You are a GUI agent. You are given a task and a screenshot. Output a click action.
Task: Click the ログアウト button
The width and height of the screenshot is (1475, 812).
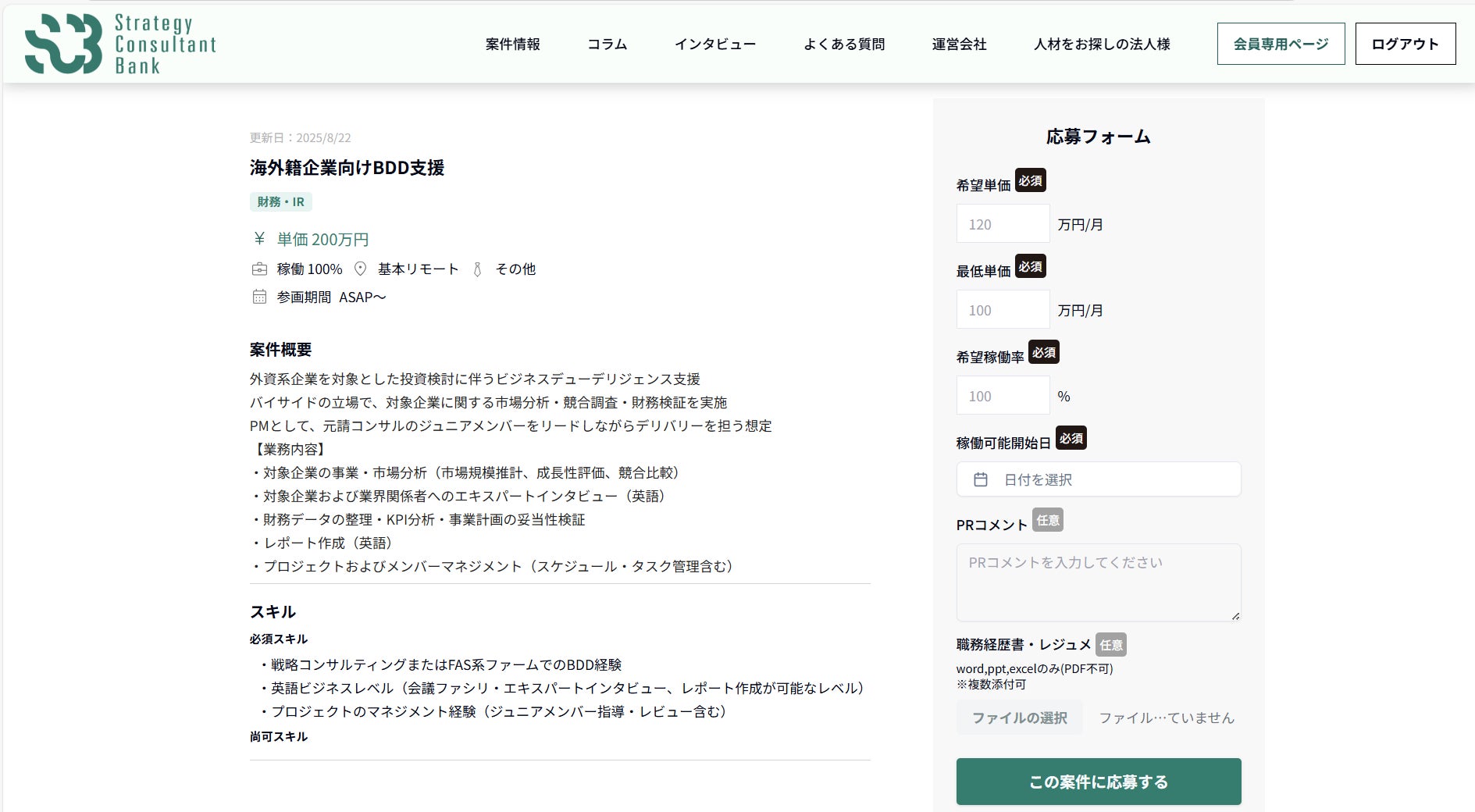click(1406, 44)
